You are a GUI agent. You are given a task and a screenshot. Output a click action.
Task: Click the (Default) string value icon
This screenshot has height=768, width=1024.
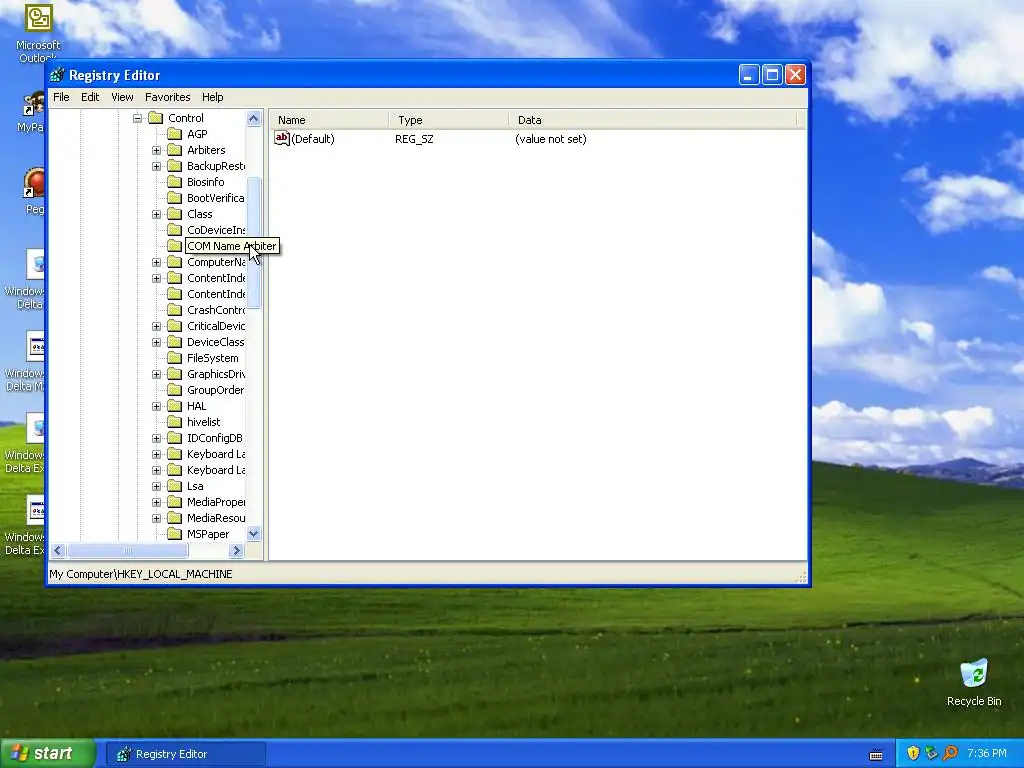tap(281, 138)
